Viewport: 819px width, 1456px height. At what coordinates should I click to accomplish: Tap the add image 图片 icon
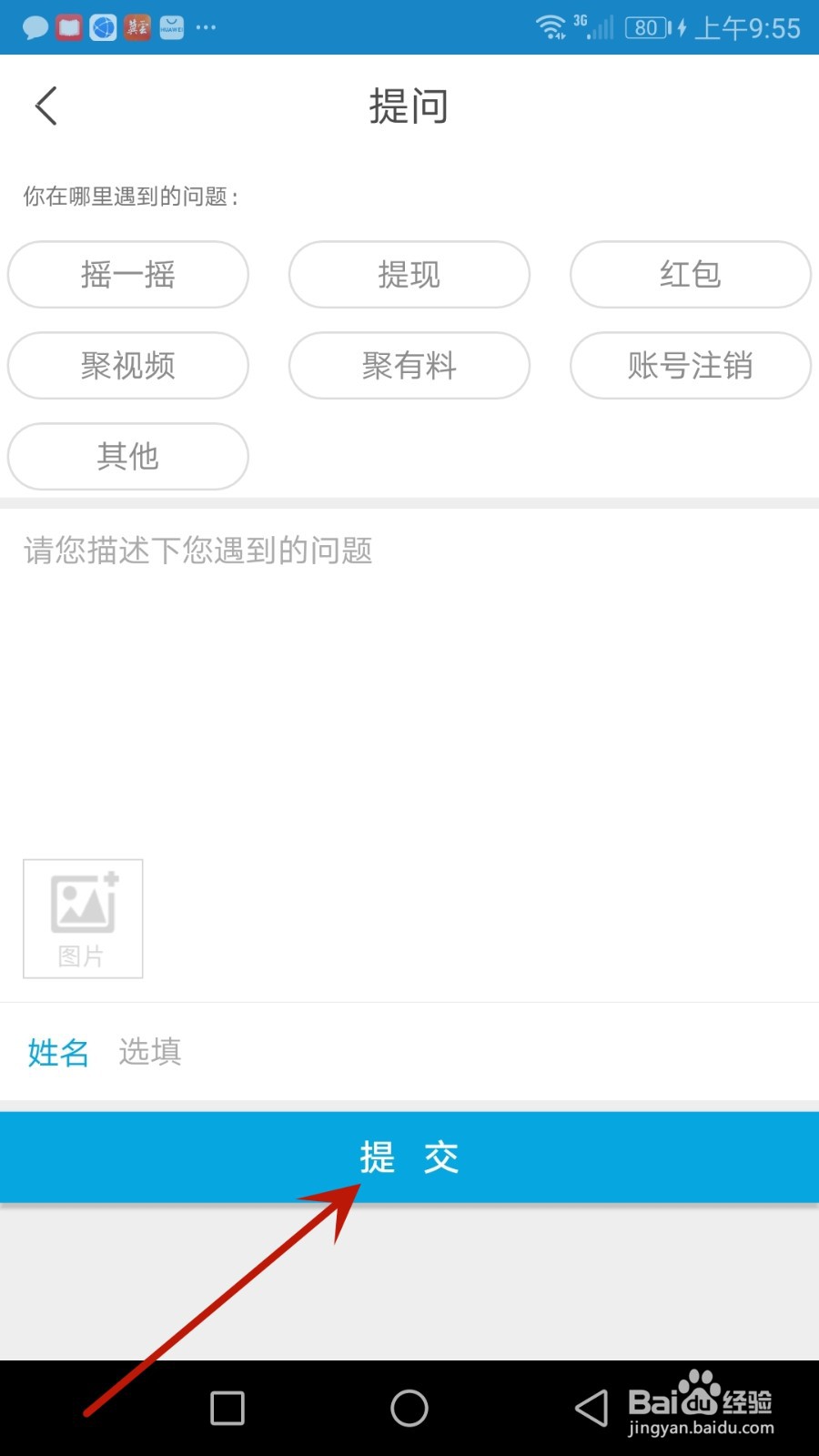83,918
